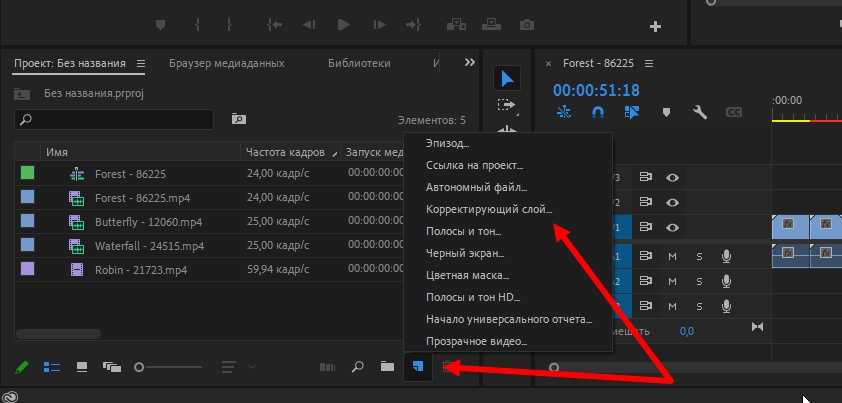The image size is (842, 403).
Task: Sort by "Частота кадров" column header
Action: 285,152
